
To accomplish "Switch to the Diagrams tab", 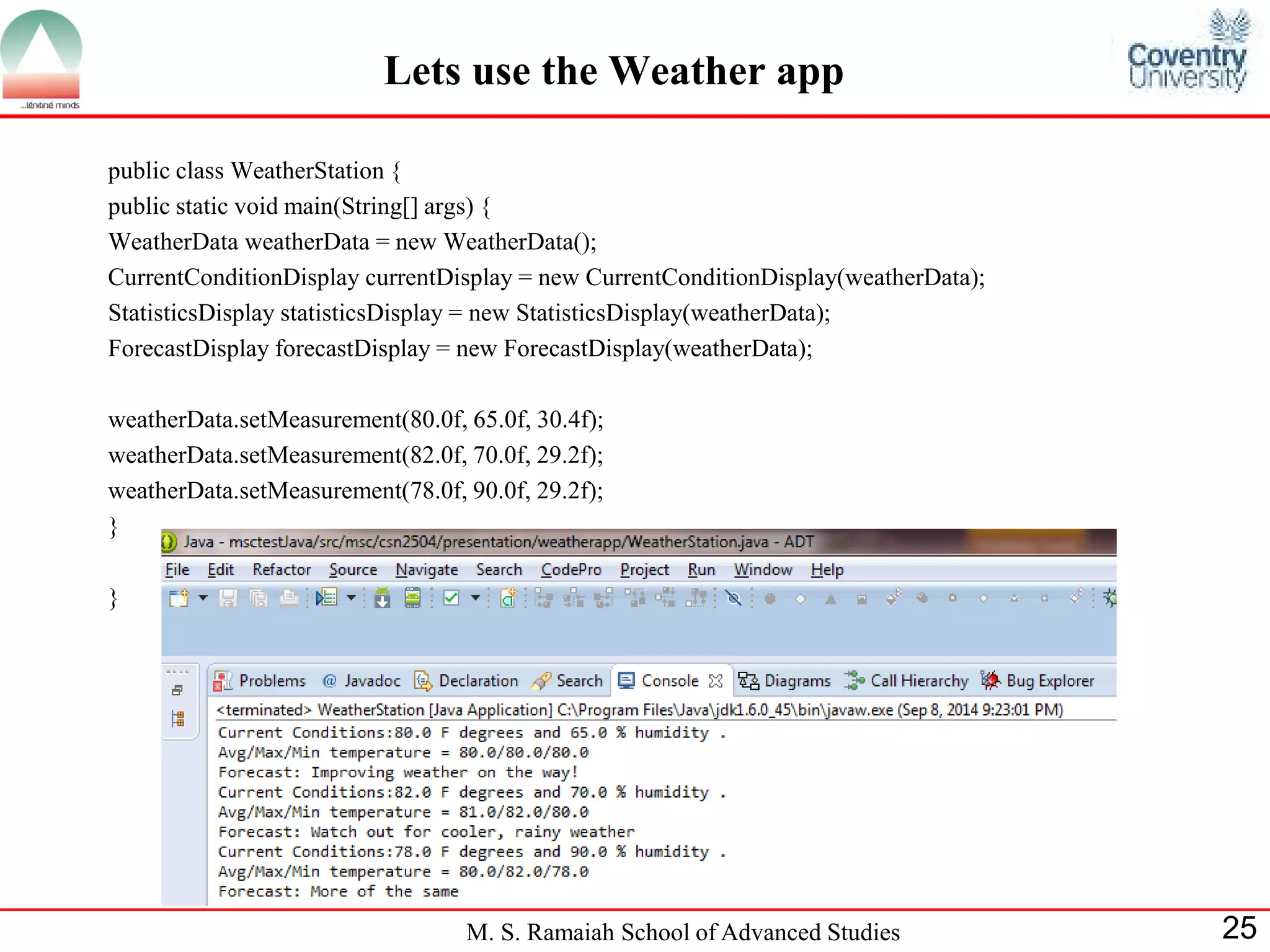I will tap(784, 681).
